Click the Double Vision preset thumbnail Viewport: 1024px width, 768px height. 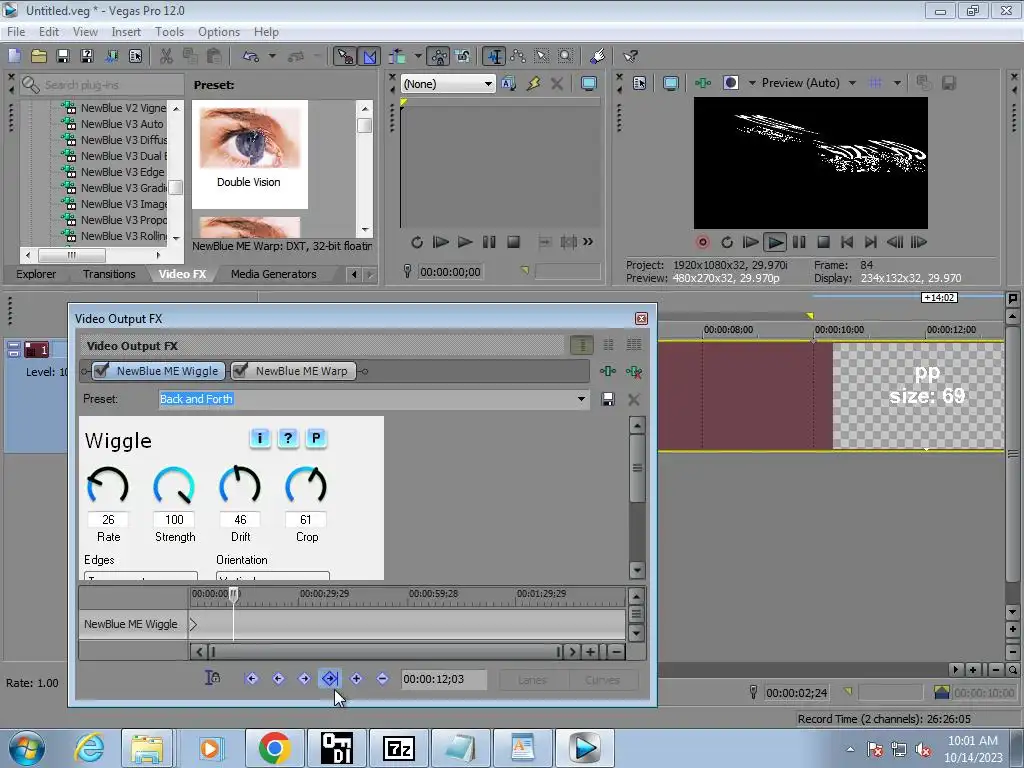click(249, 154)
